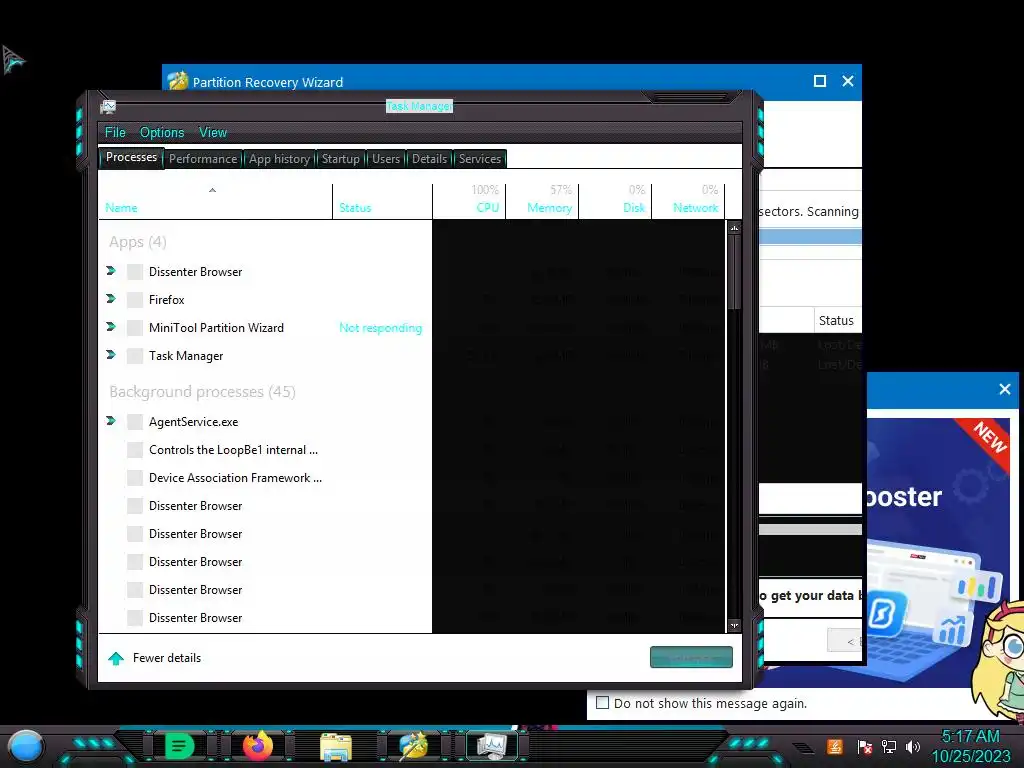Click Device Association Framework process icon
The height and width of the screenshot is (768, 1024).
[135, 478]
